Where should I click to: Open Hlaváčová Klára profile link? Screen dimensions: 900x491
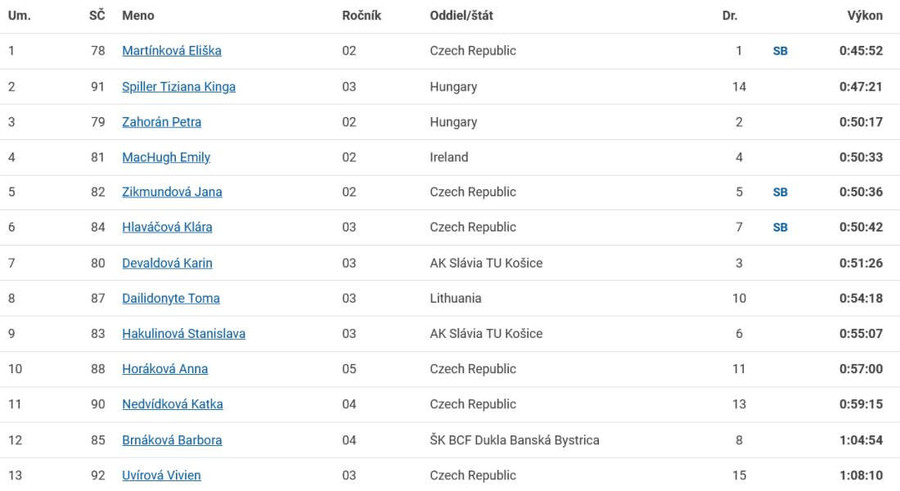[x=167, y=227]
